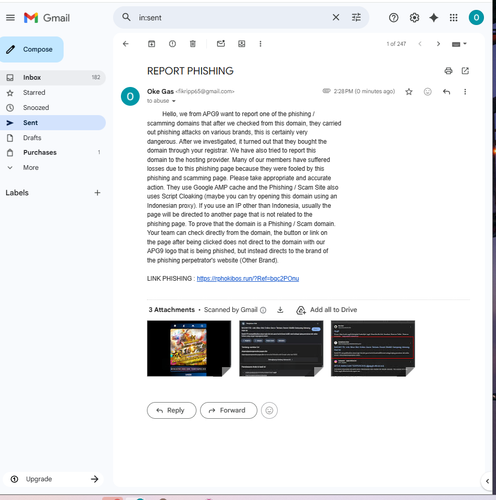Click the sender name Oke Gas
496x500 pixels.
coord(160,91)
